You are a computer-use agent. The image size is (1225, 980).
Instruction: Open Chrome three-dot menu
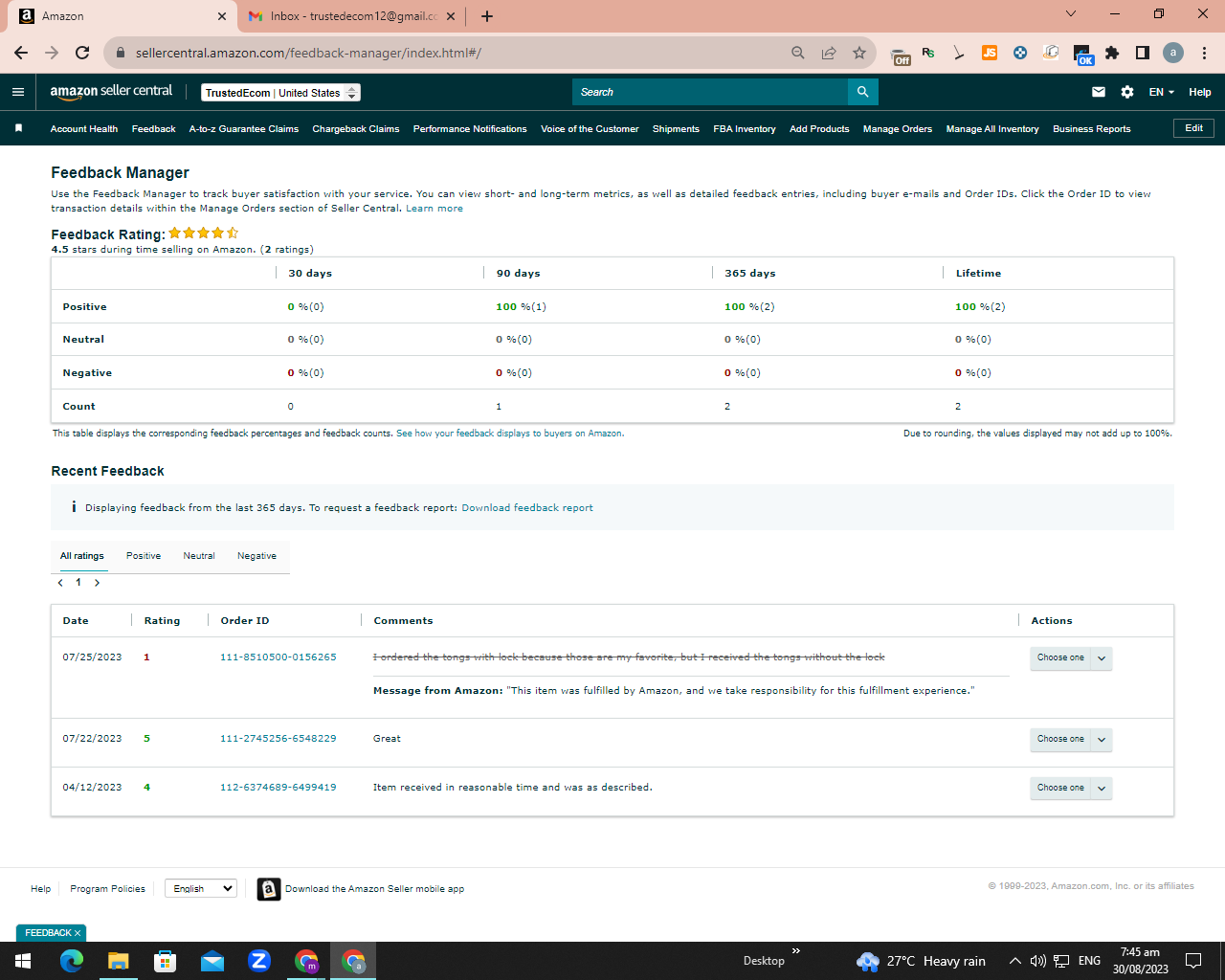point(1204,53)
